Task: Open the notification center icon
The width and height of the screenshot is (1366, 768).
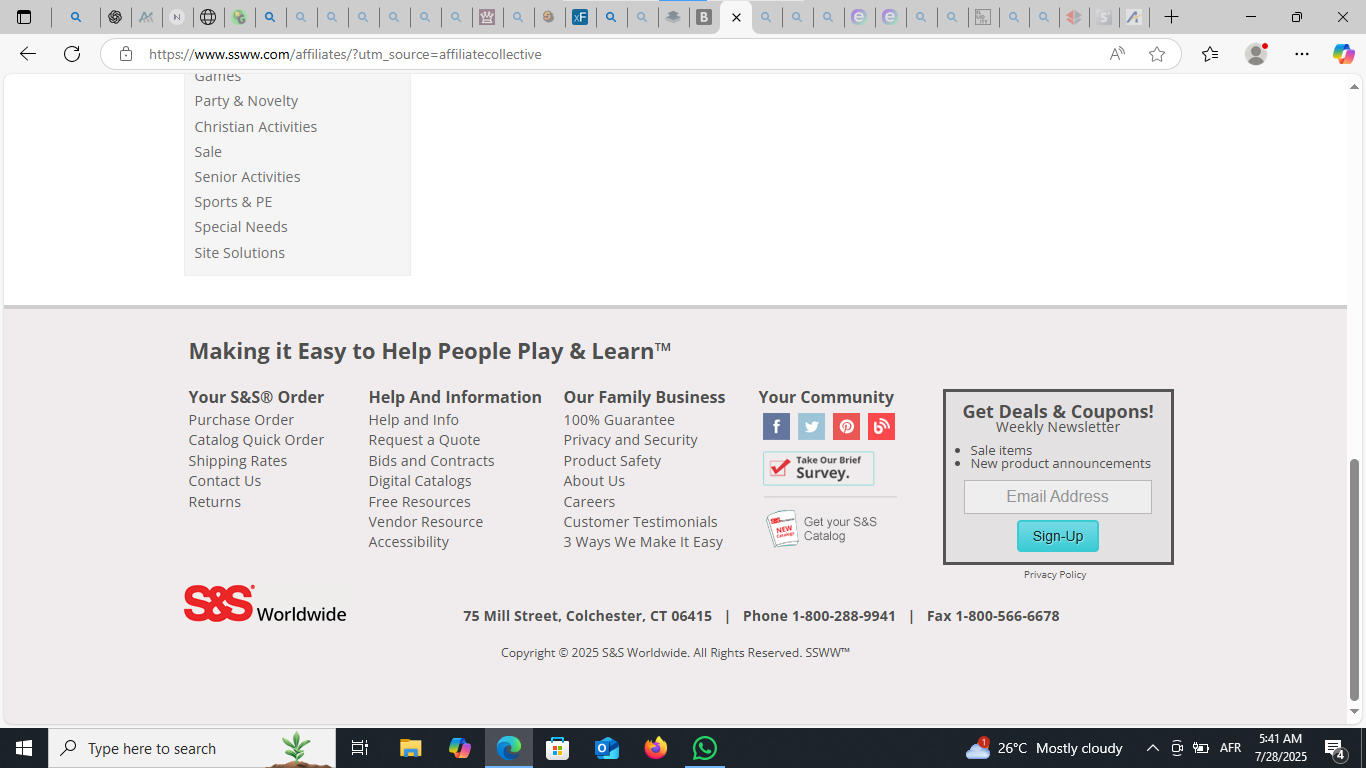Action: [x=1334, y=748]
